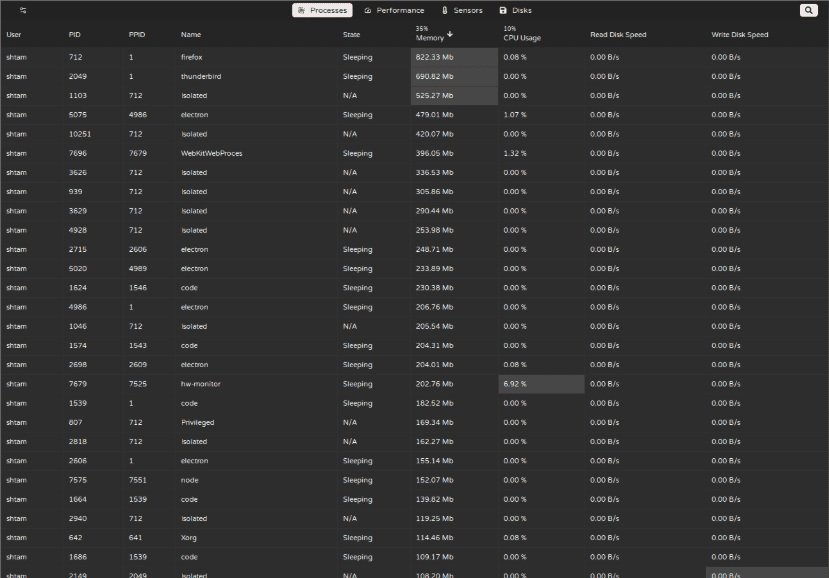
Task: Click memory value 525.27 Mb
Action: pos(434,96)
